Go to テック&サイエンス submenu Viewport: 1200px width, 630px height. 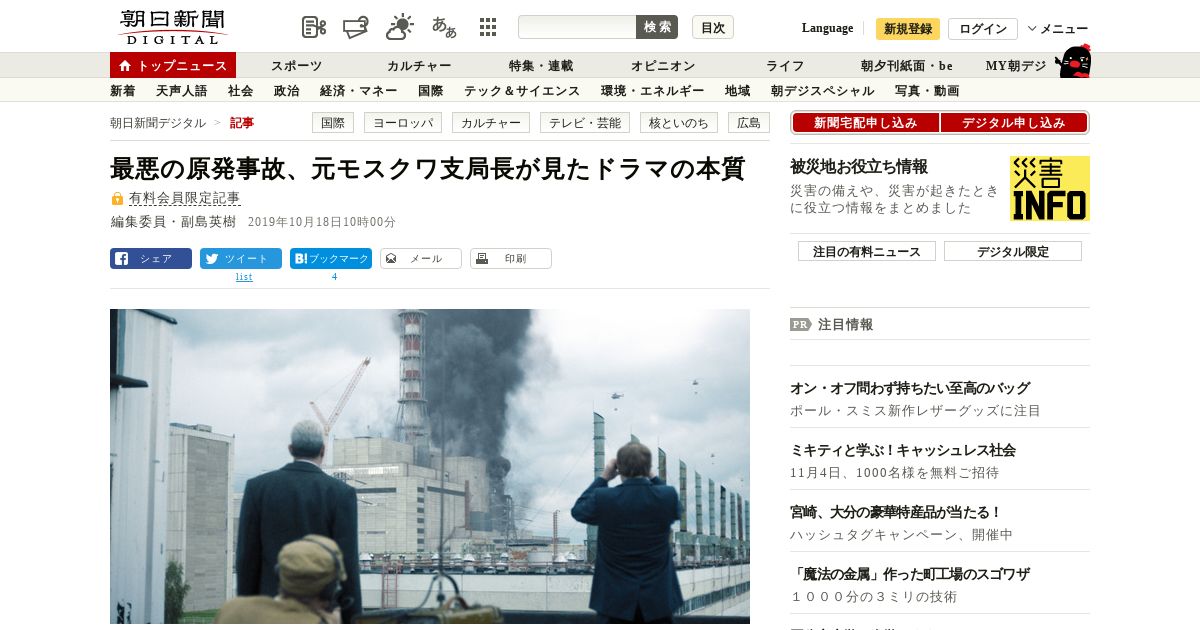point(522,91)
